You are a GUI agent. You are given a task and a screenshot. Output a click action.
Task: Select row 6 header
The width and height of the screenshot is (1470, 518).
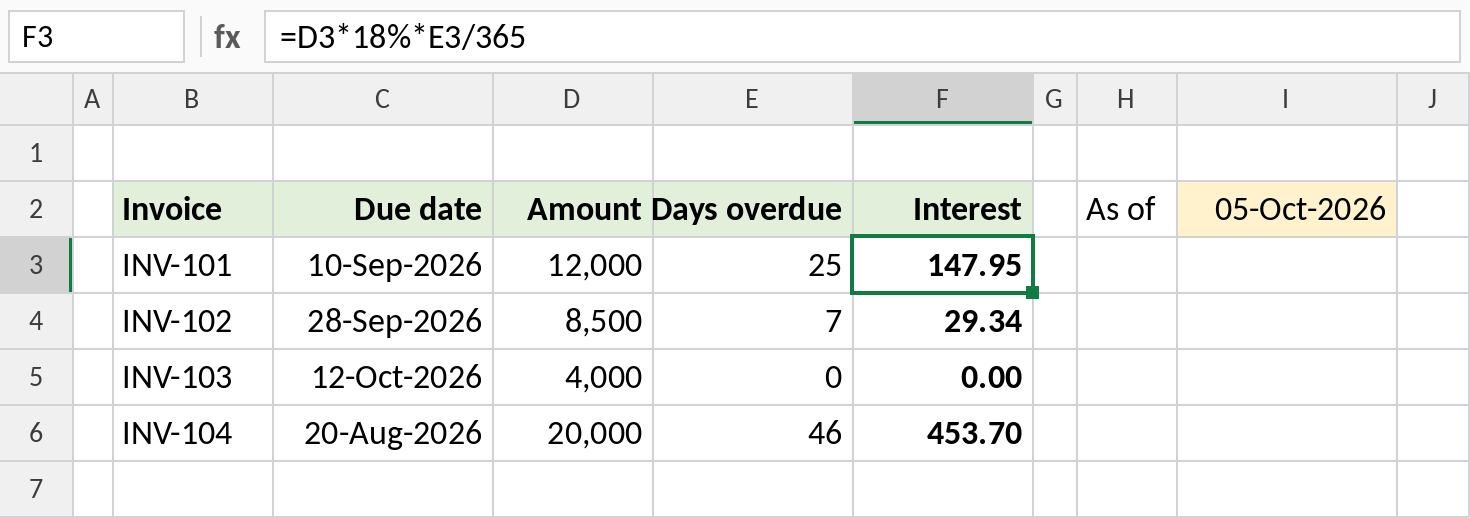[x=37, y=433]
